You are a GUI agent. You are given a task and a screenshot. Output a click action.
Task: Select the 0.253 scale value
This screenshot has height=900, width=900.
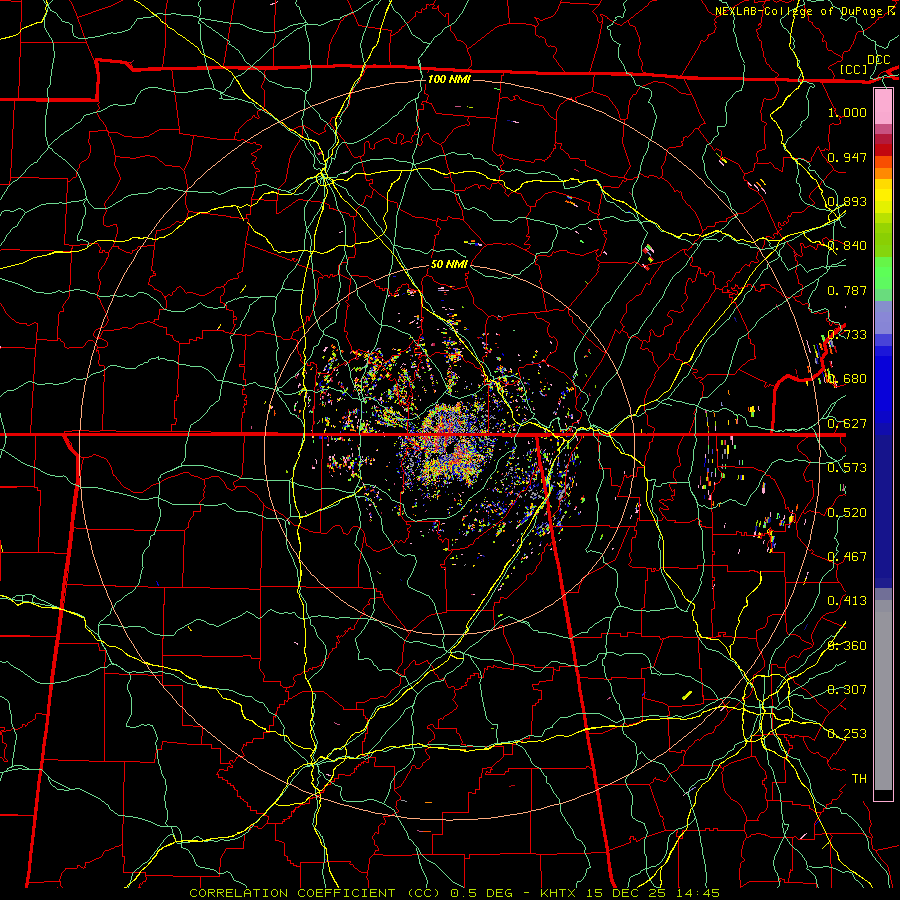click(847, 734)
